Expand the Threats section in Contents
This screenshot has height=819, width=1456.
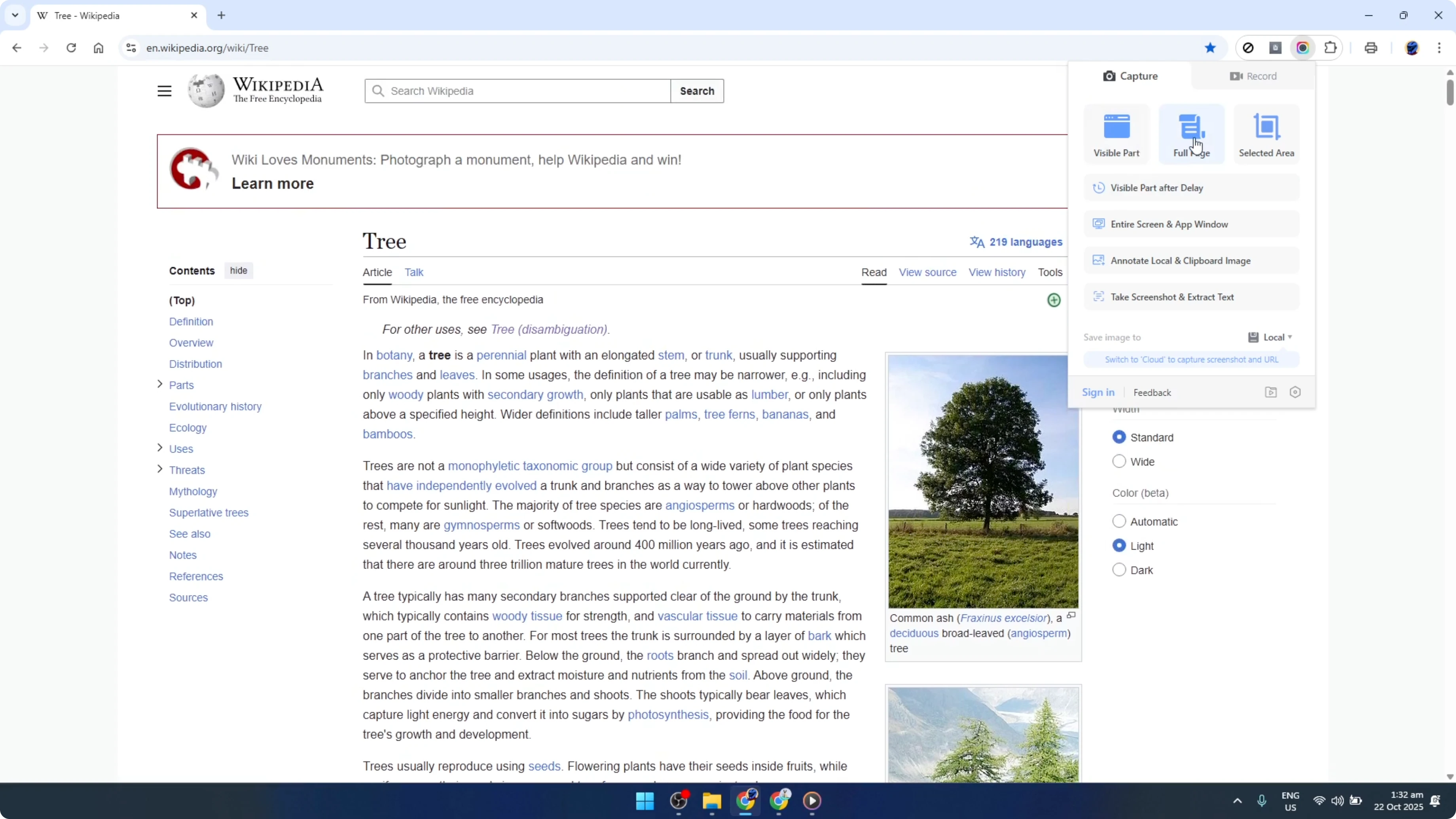coord(160,470)
